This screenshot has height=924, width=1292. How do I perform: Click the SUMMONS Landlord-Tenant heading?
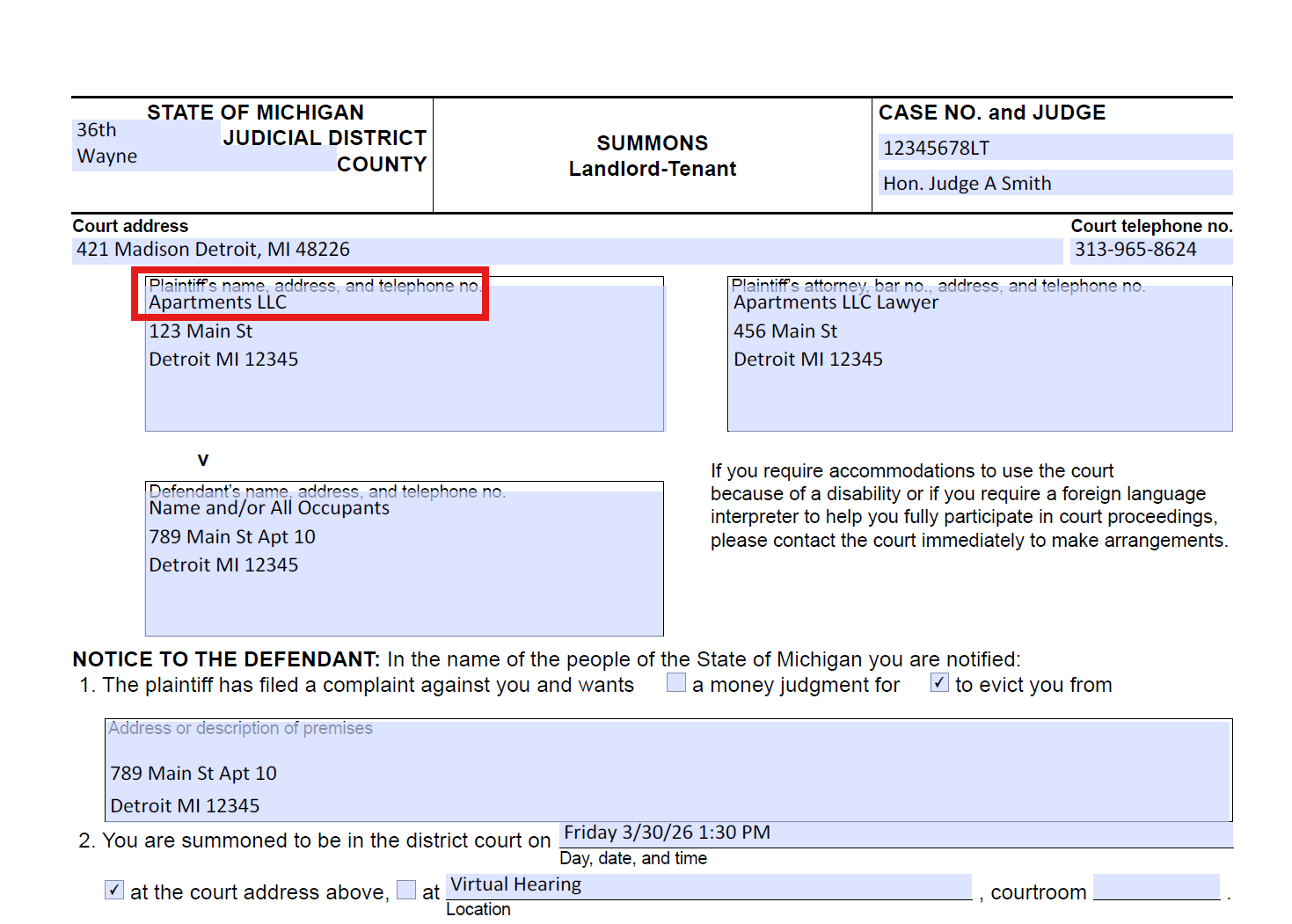click(x=653, y=156)
